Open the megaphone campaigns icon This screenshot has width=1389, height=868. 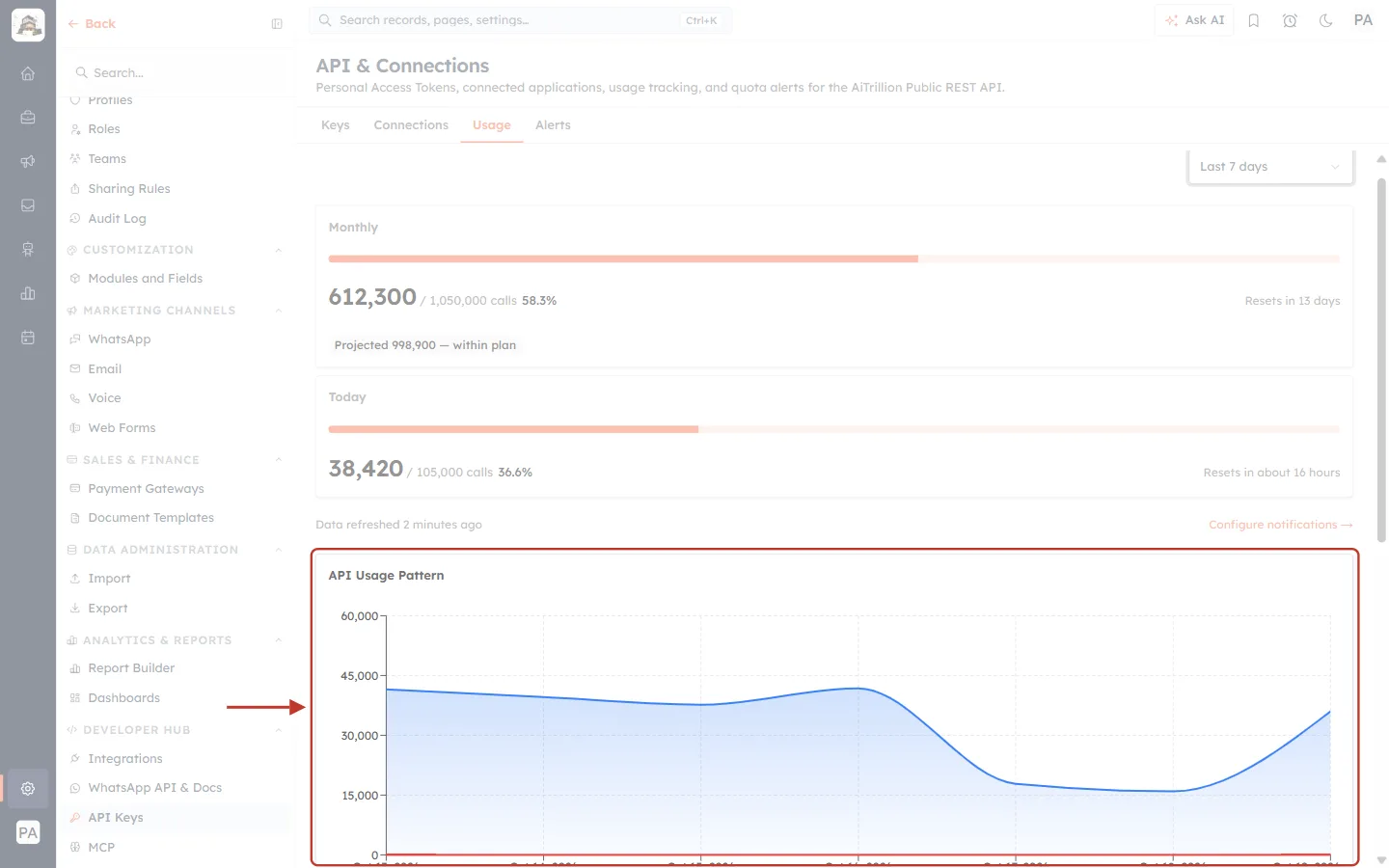[x=28, y=162]
